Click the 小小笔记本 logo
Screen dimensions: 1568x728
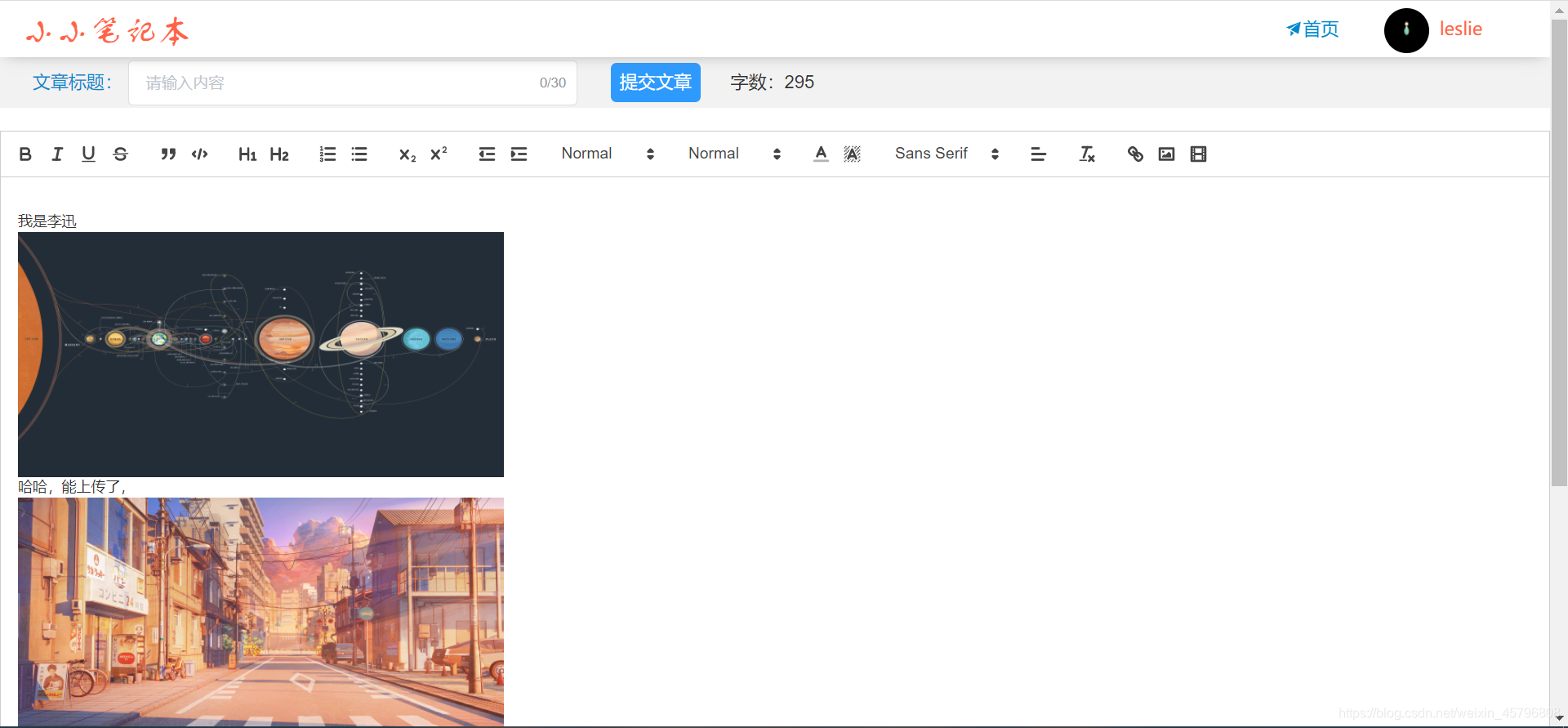(107, 31)
